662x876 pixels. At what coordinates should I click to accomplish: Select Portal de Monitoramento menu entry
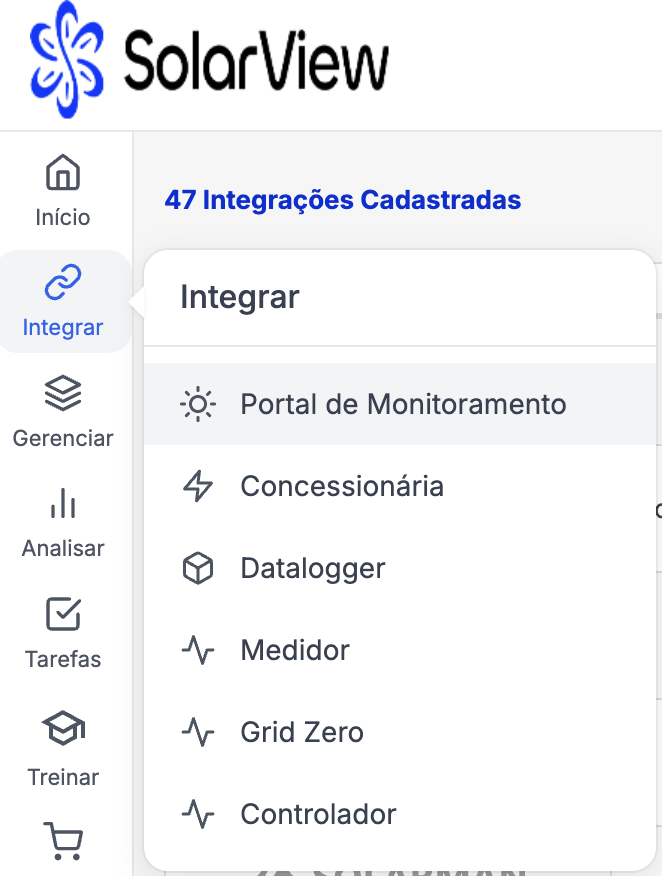coord(403,404)
